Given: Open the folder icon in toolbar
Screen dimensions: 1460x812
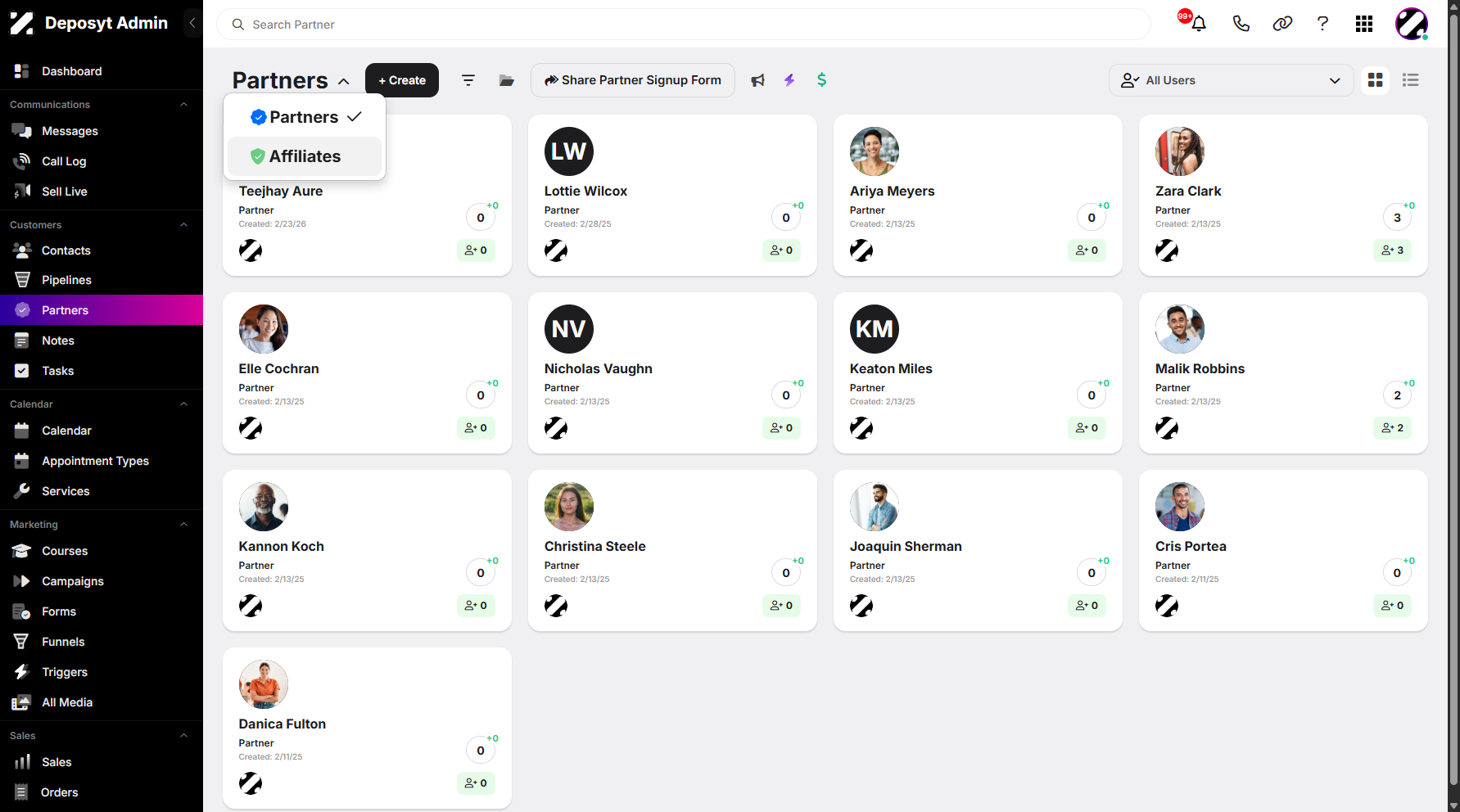Looking at the screenshot, I should point(507,80).
